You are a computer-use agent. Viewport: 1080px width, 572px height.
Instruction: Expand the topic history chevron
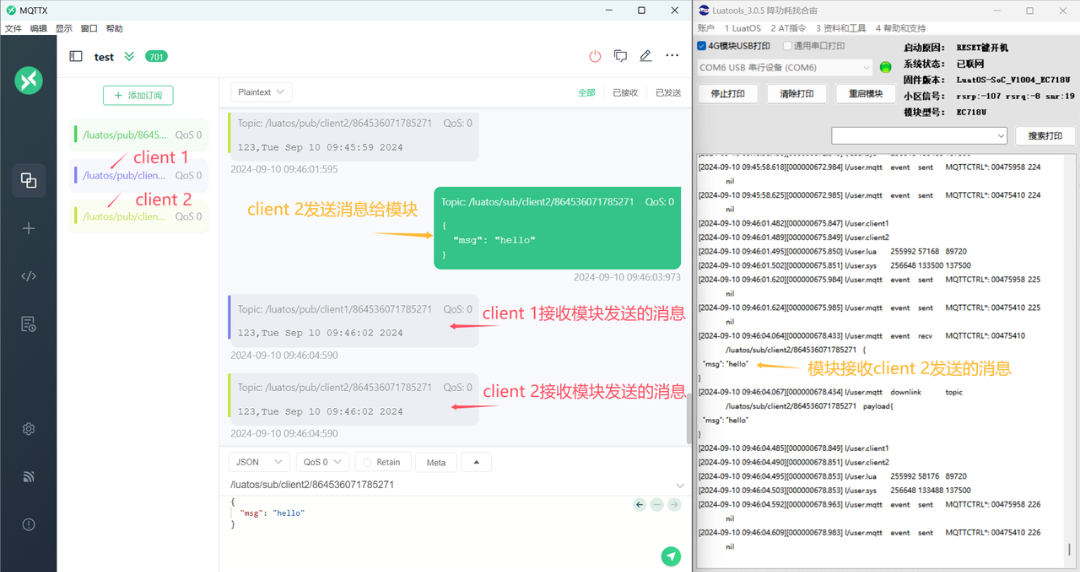click(x=680, y=485)
